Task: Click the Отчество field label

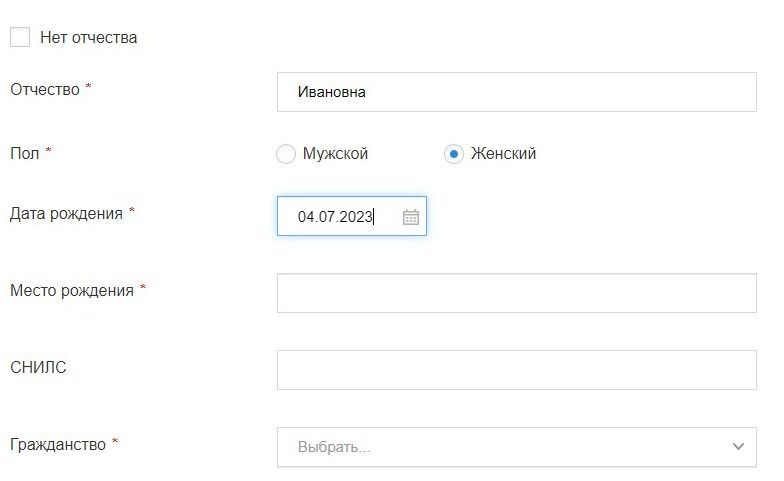Action: point(45,90)
